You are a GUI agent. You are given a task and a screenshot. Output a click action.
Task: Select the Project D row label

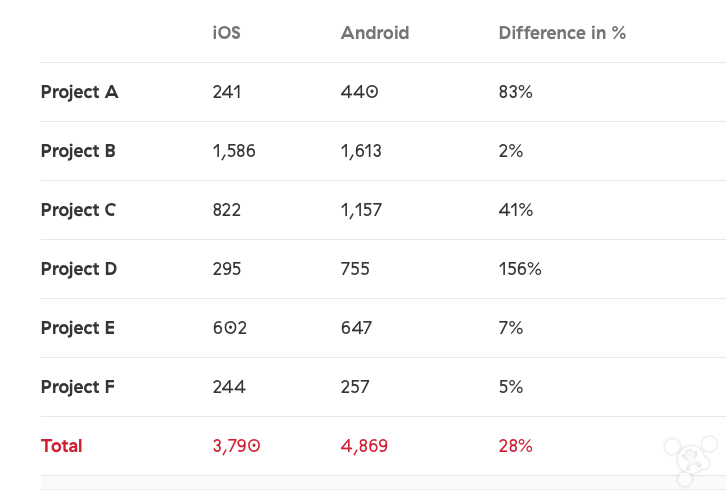coord(79,269)
